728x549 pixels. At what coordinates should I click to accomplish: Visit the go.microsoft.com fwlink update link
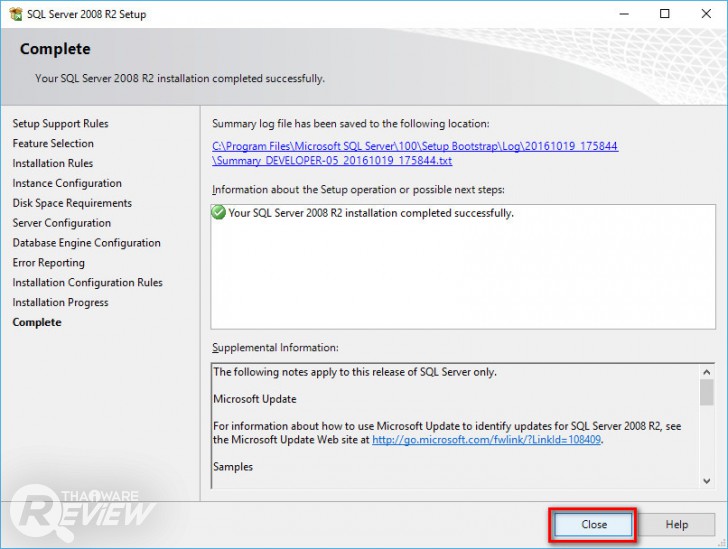click(x=486, y=439)
